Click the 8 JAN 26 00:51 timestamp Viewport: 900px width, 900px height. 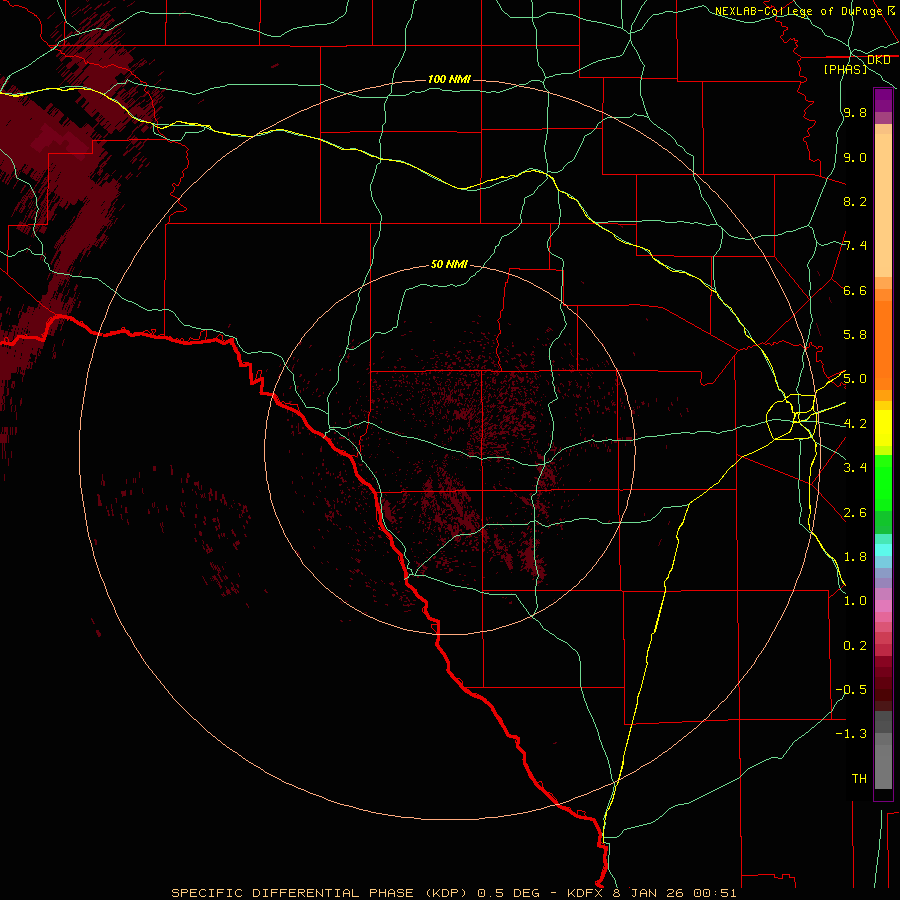(674, 893)
